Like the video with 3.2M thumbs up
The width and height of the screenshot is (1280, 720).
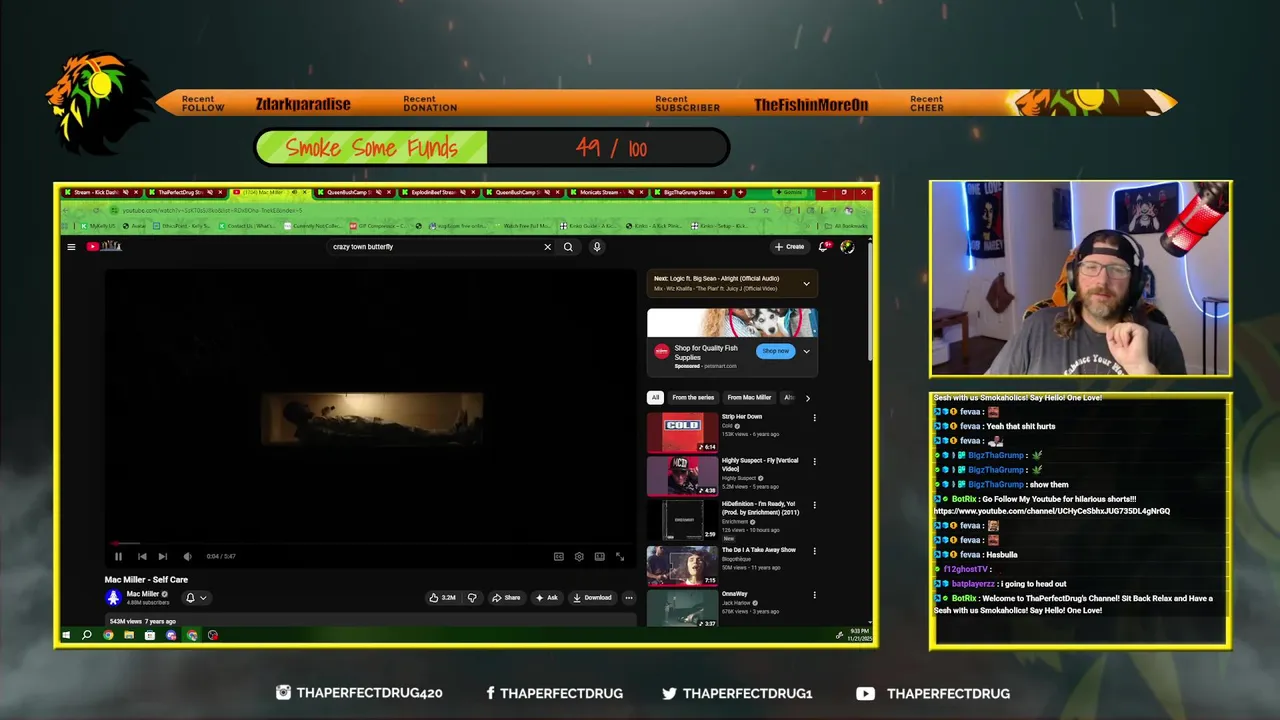pyautogui.click(x=442, y=598)
